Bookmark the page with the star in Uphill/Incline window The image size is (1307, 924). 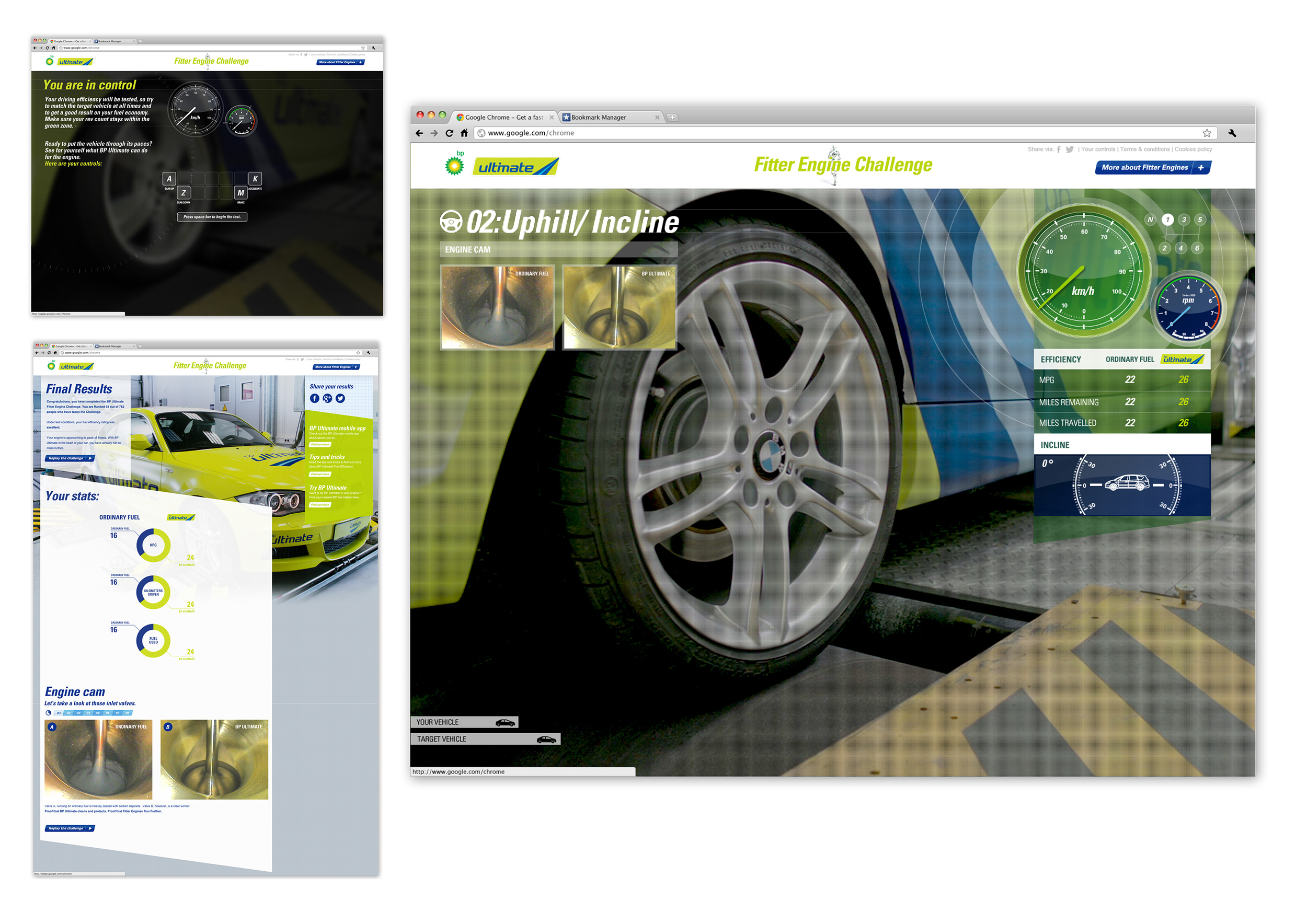[1207, 133]
